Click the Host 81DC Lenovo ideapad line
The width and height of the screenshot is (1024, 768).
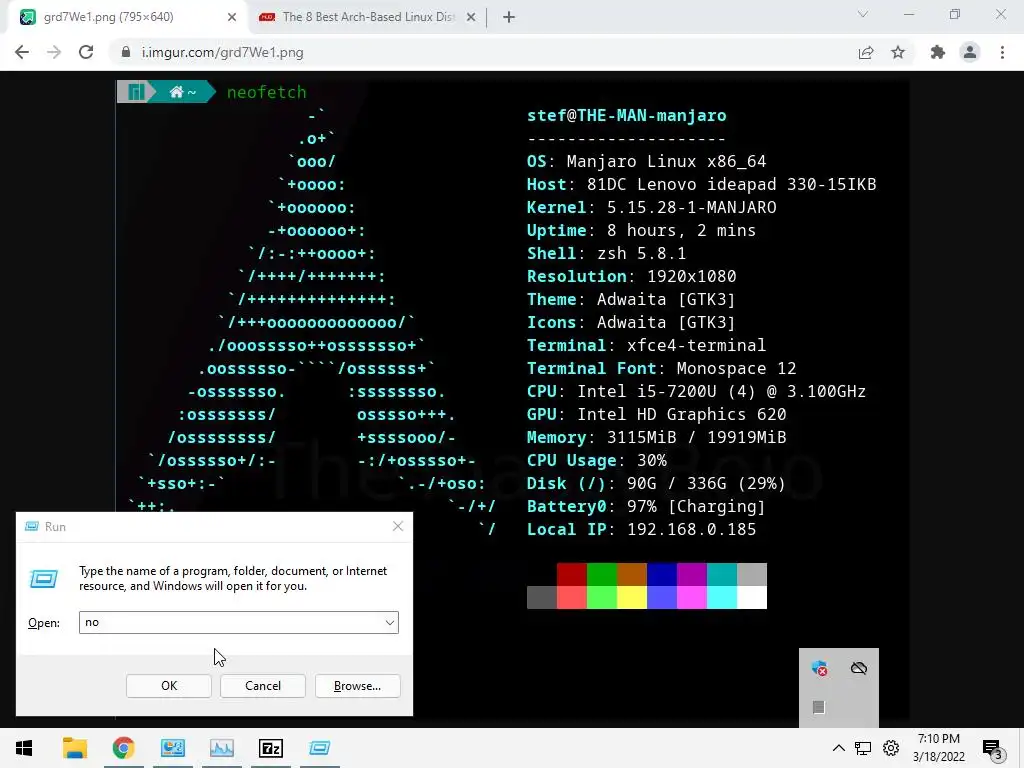(x=701, y=185)
